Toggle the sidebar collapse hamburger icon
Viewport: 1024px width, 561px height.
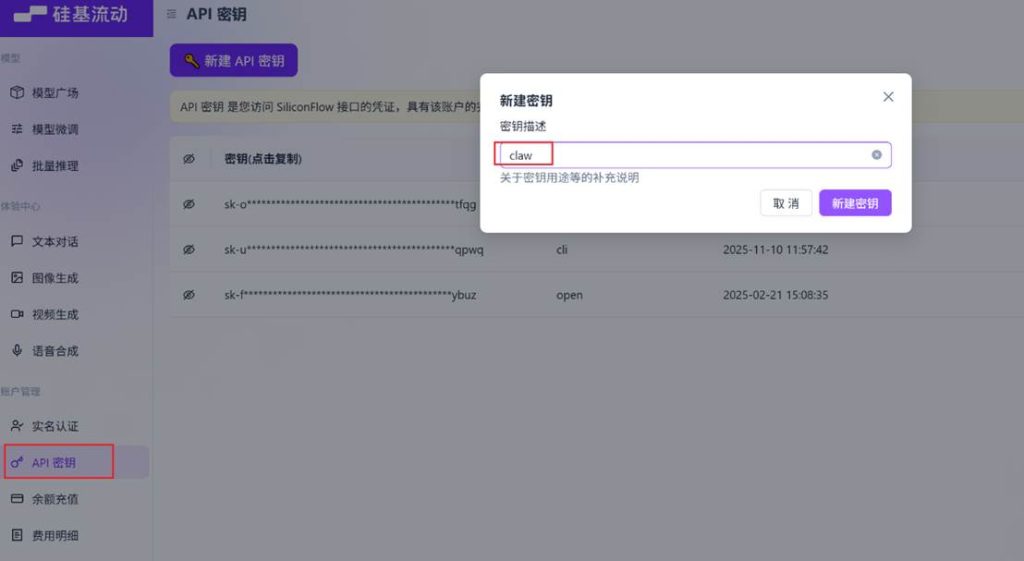click(x=171, y=15)
